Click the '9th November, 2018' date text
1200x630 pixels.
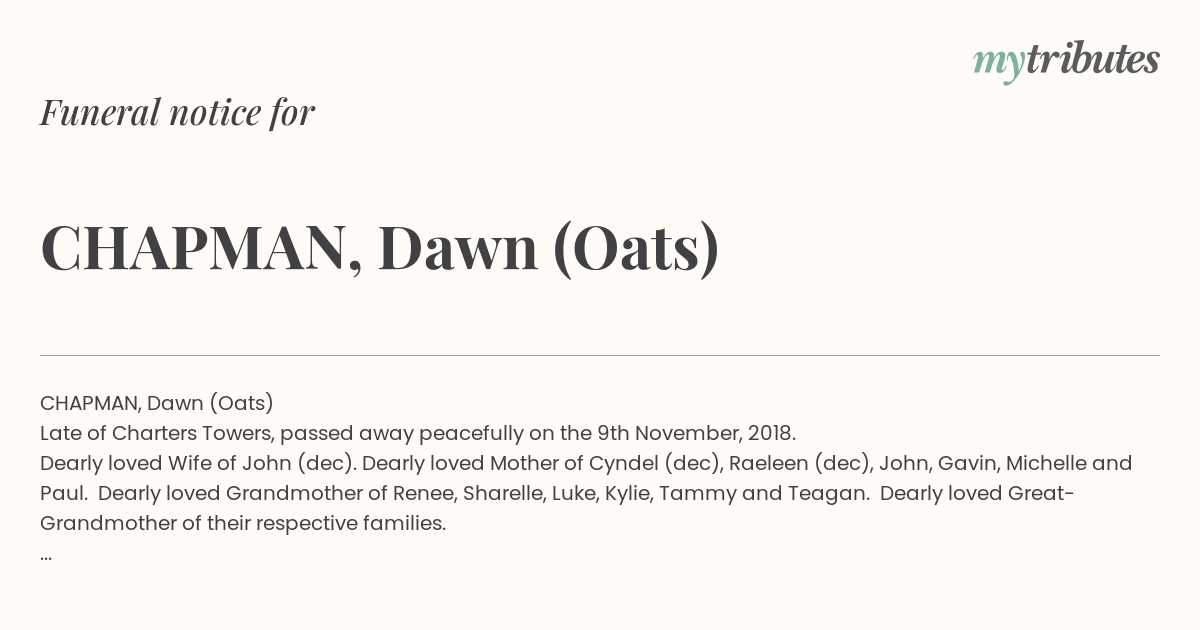pyautogui.click(x=696, y=433)
